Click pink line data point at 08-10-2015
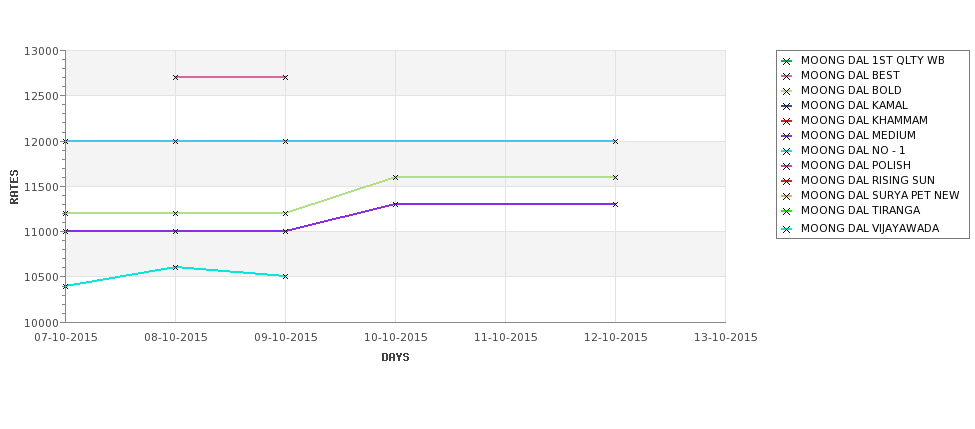975x429 pixels. (x=175, y=77)
